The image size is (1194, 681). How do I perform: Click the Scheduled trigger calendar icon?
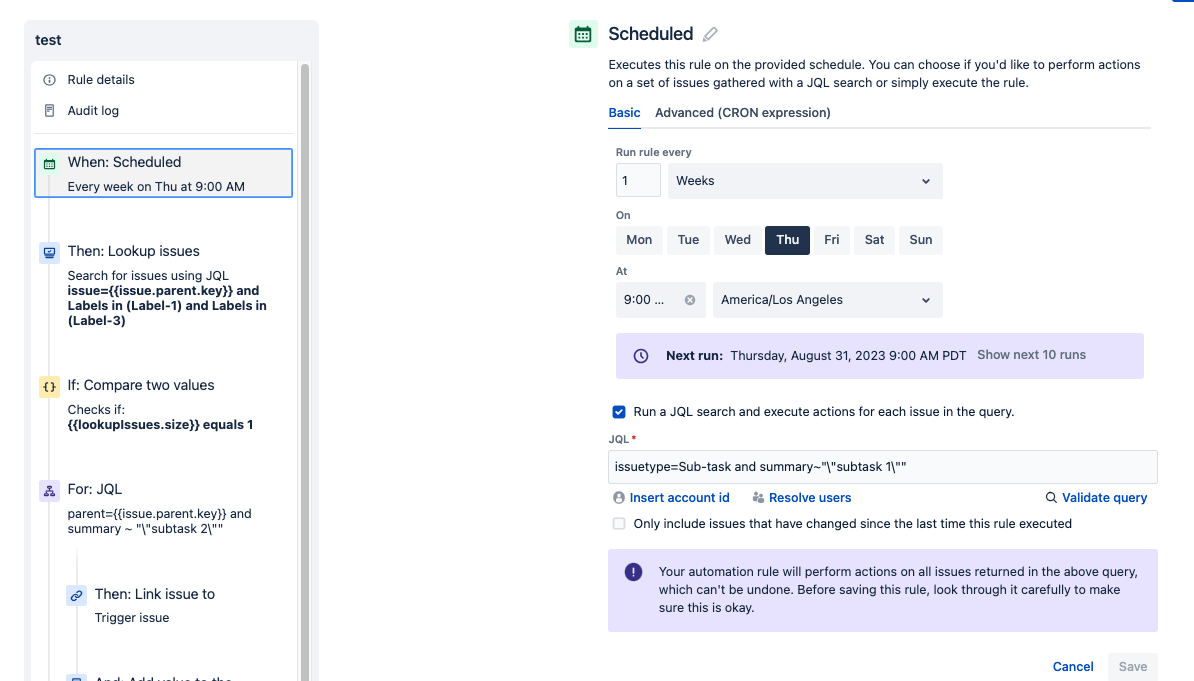point(583,33)
